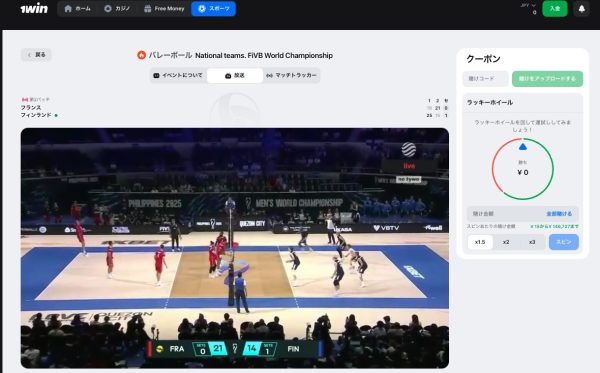Image resolution: width=600 pixels, height=373 pixels.
Task: Switch to 放送 broadcast tab
Action: (x=235, y=75)
